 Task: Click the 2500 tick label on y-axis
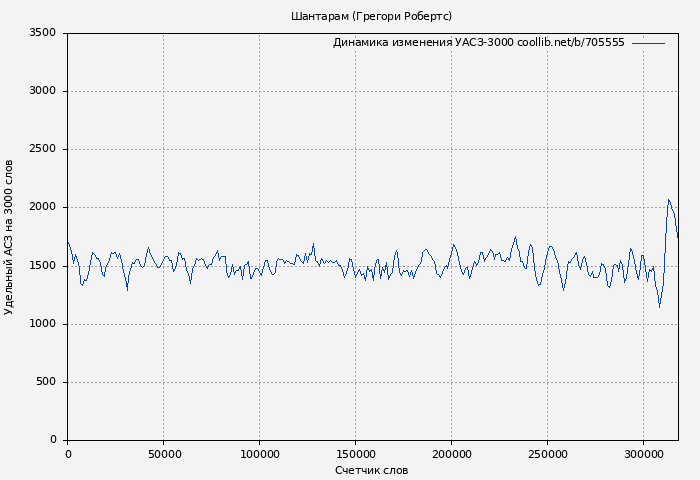[43, 149]
